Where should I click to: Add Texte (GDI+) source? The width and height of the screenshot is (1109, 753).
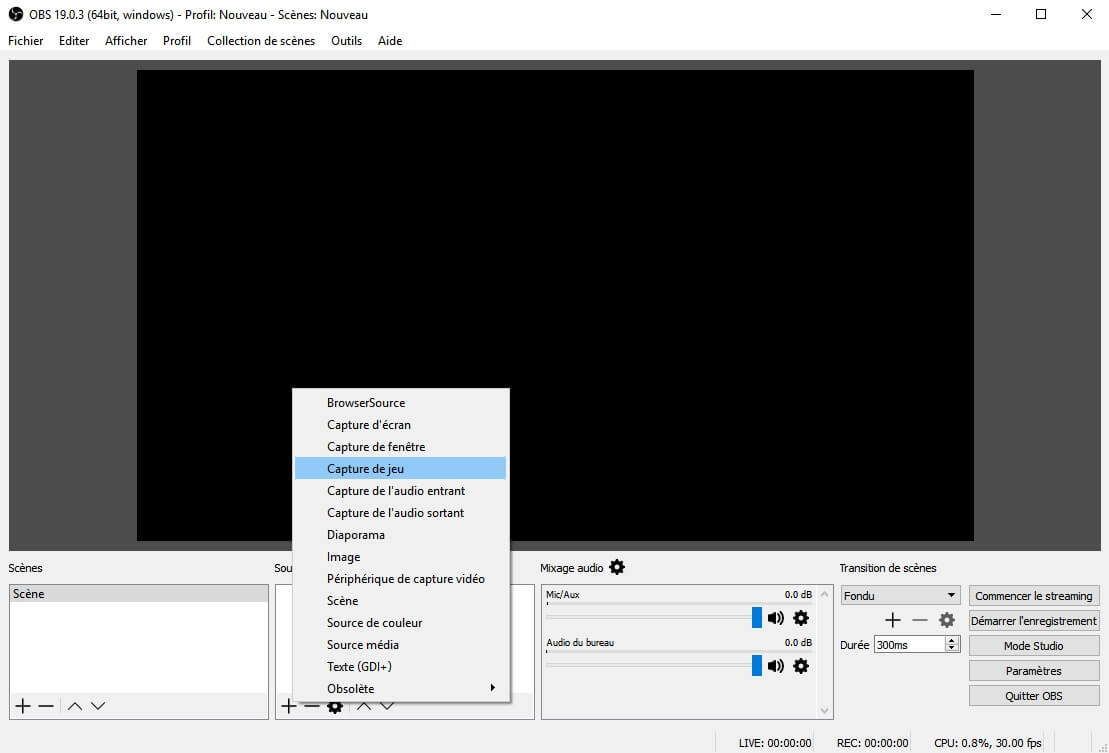[x=400, y=666]
